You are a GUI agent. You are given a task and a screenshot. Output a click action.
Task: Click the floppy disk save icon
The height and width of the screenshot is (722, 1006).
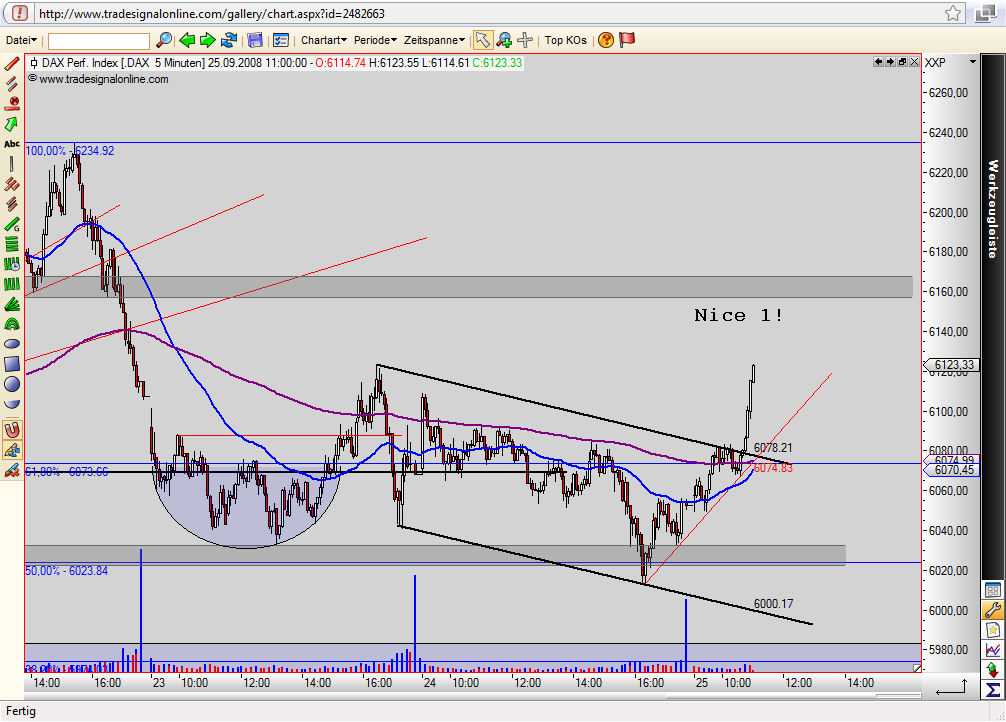point(255,40)
